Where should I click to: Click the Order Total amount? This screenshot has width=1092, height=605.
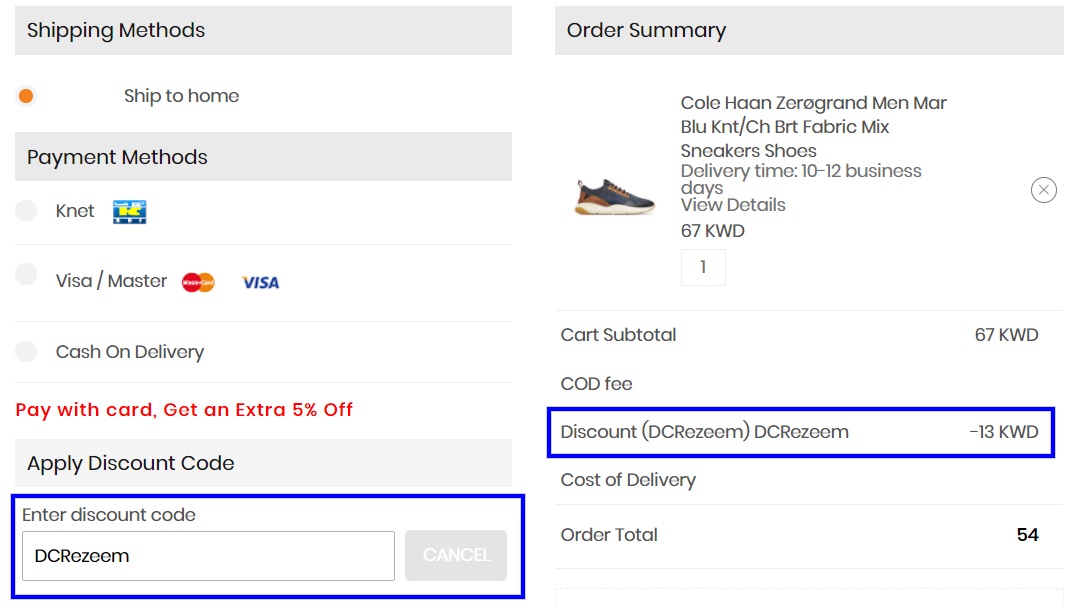[1027, 535]
